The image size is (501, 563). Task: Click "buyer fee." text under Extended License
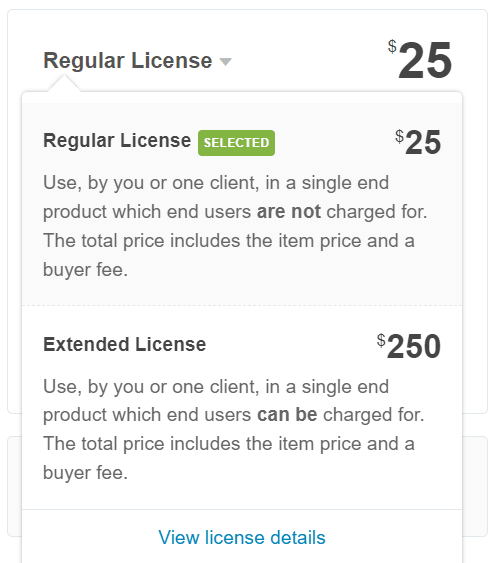click(x=85, y=473)
